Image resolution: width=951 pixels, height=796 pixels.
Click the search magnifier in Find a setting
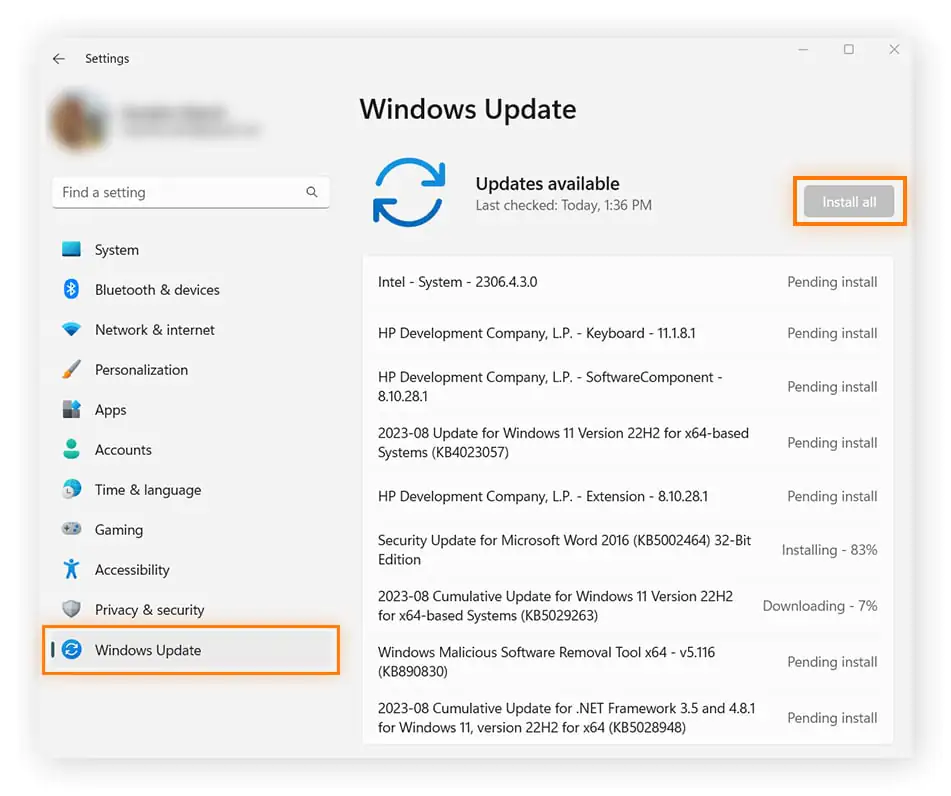tap(312, 192)
